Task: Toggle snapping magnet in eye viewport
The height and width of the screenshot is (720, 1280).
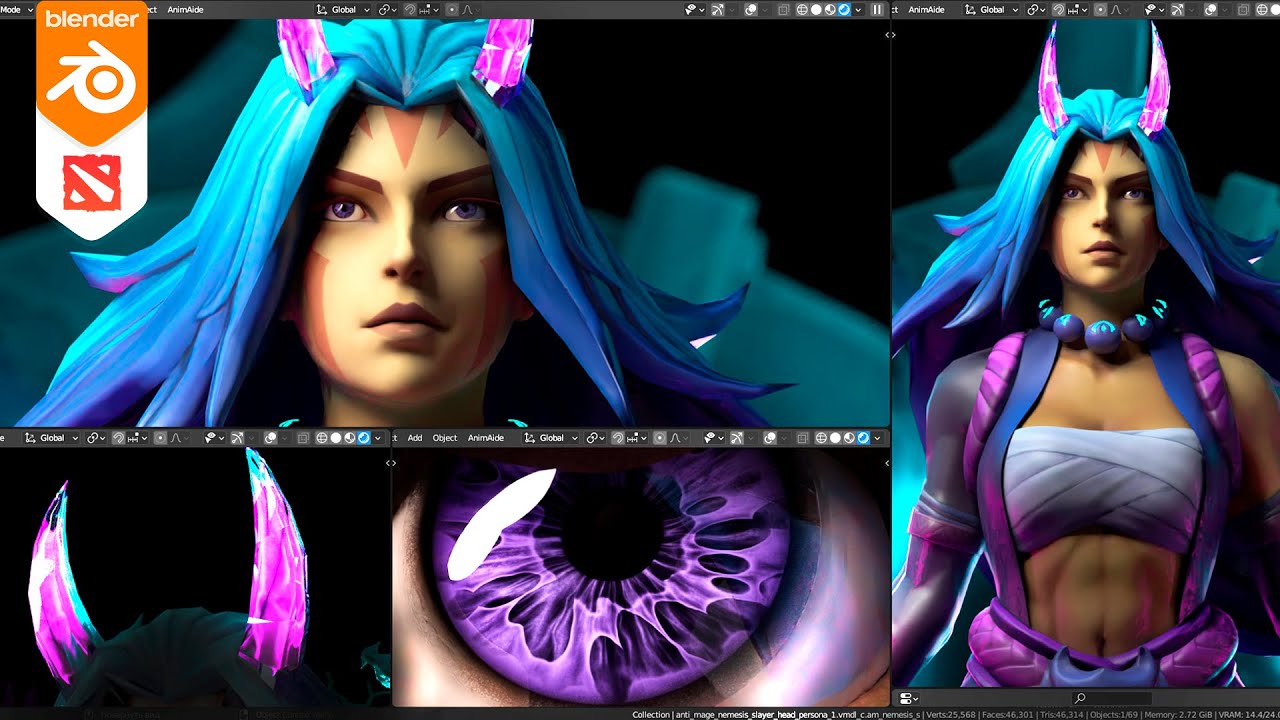Action: tap(618, 438)
